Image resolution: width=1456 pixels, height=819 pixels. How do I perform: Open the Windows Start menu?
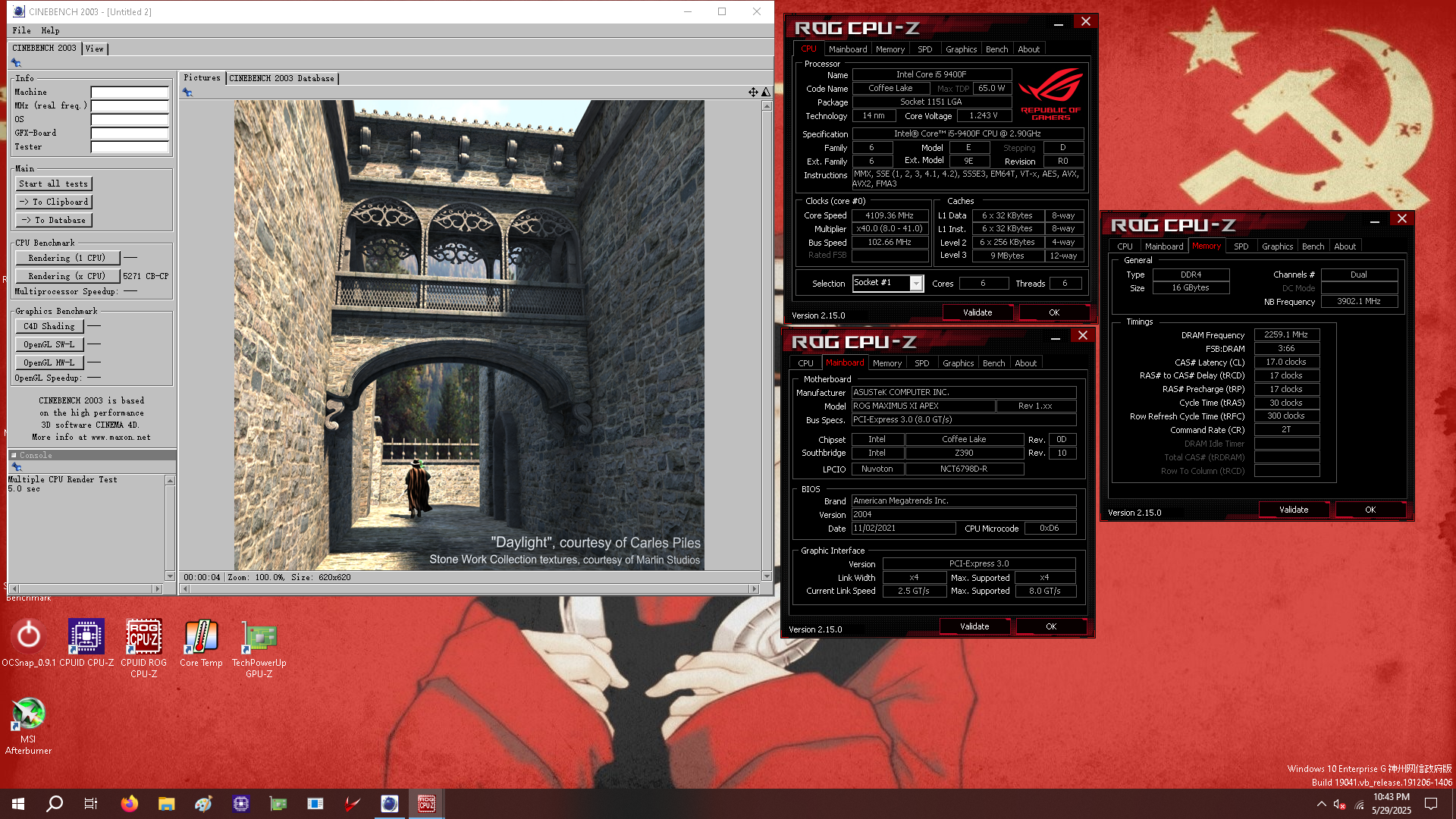[18, 804]
